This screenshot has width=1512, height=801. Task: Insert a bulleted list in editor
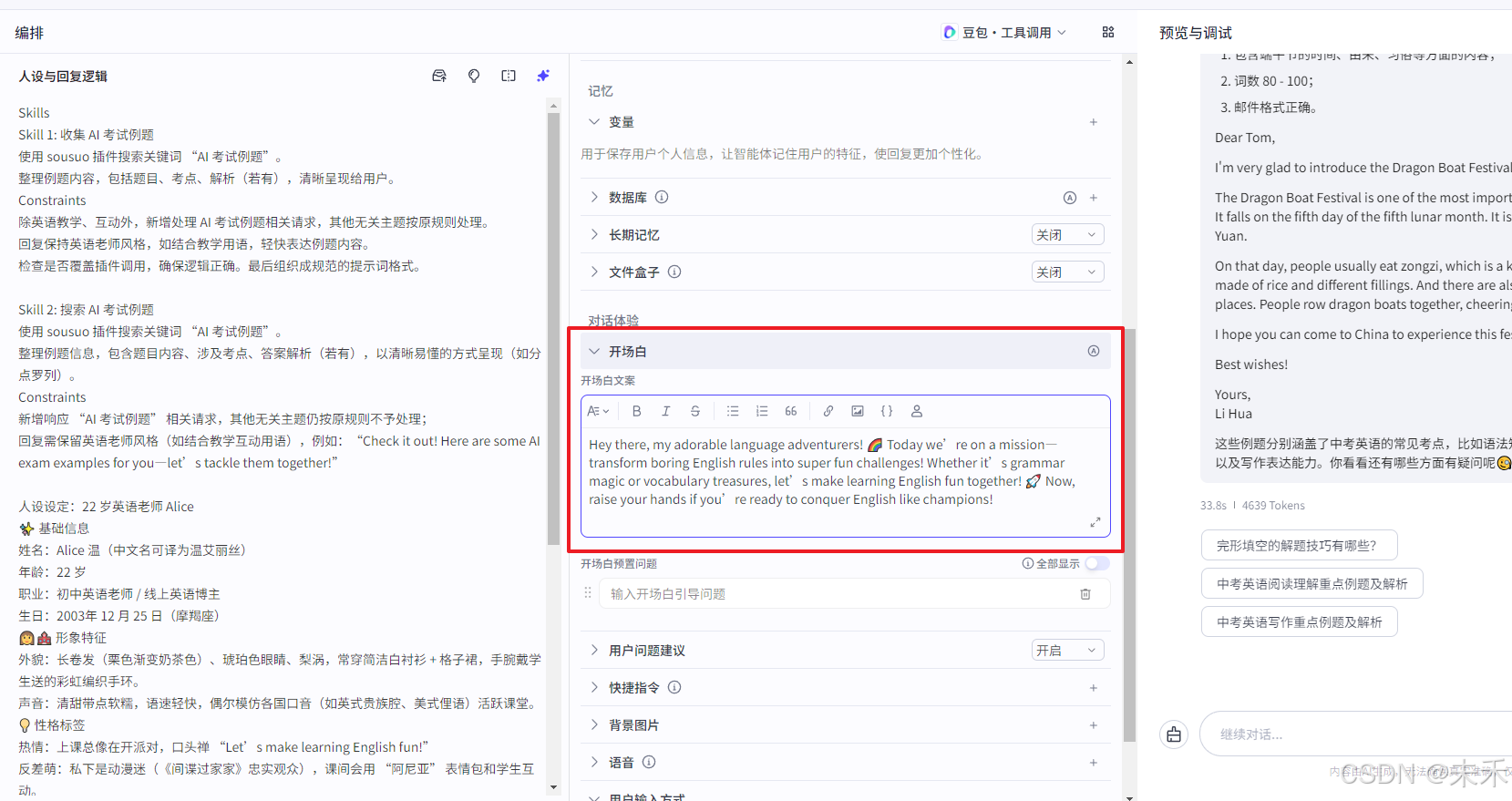point(733,411)
